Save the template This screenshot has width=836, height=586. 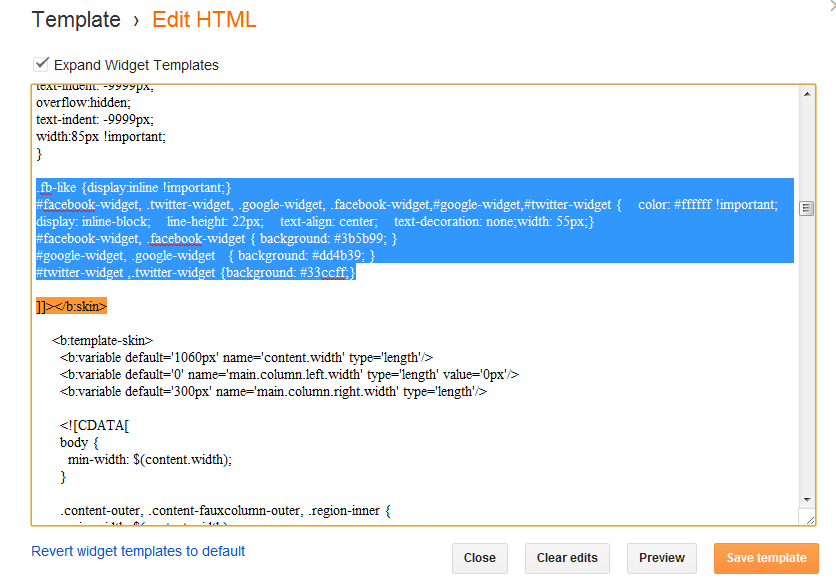click(766, 558)
